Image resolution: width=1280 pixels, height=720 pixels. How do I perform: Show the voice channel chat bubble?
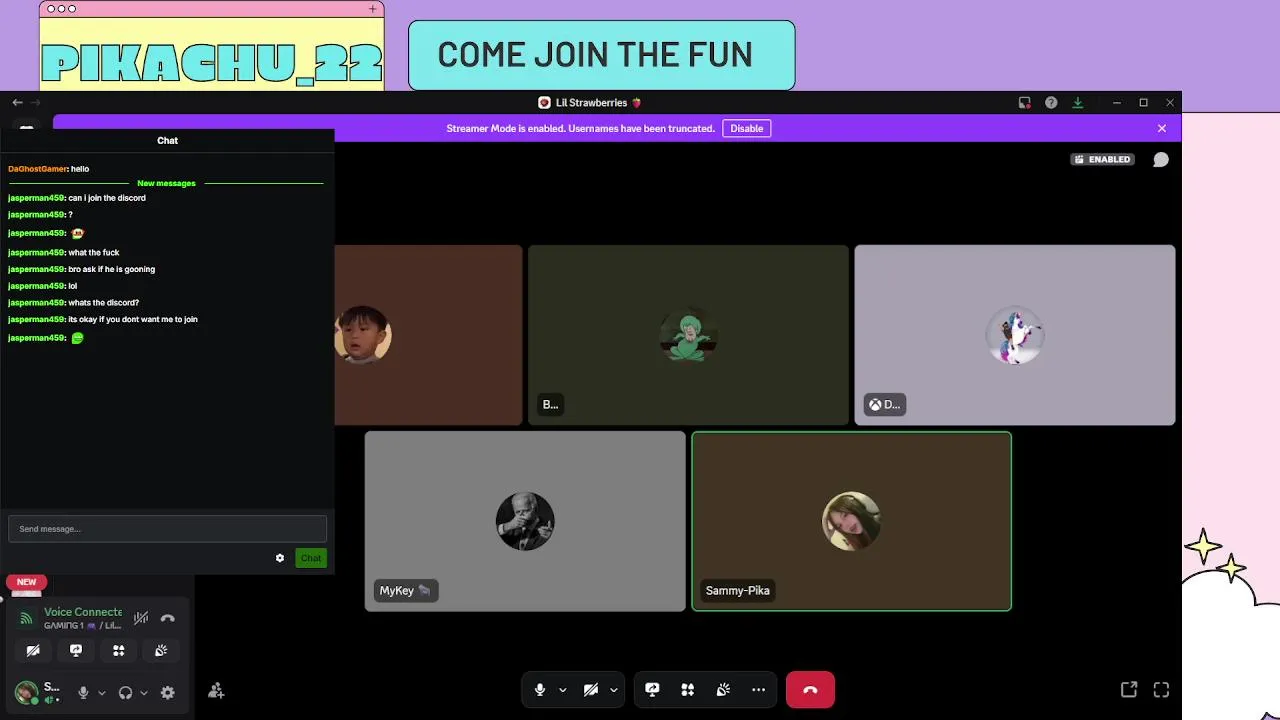1161,160
